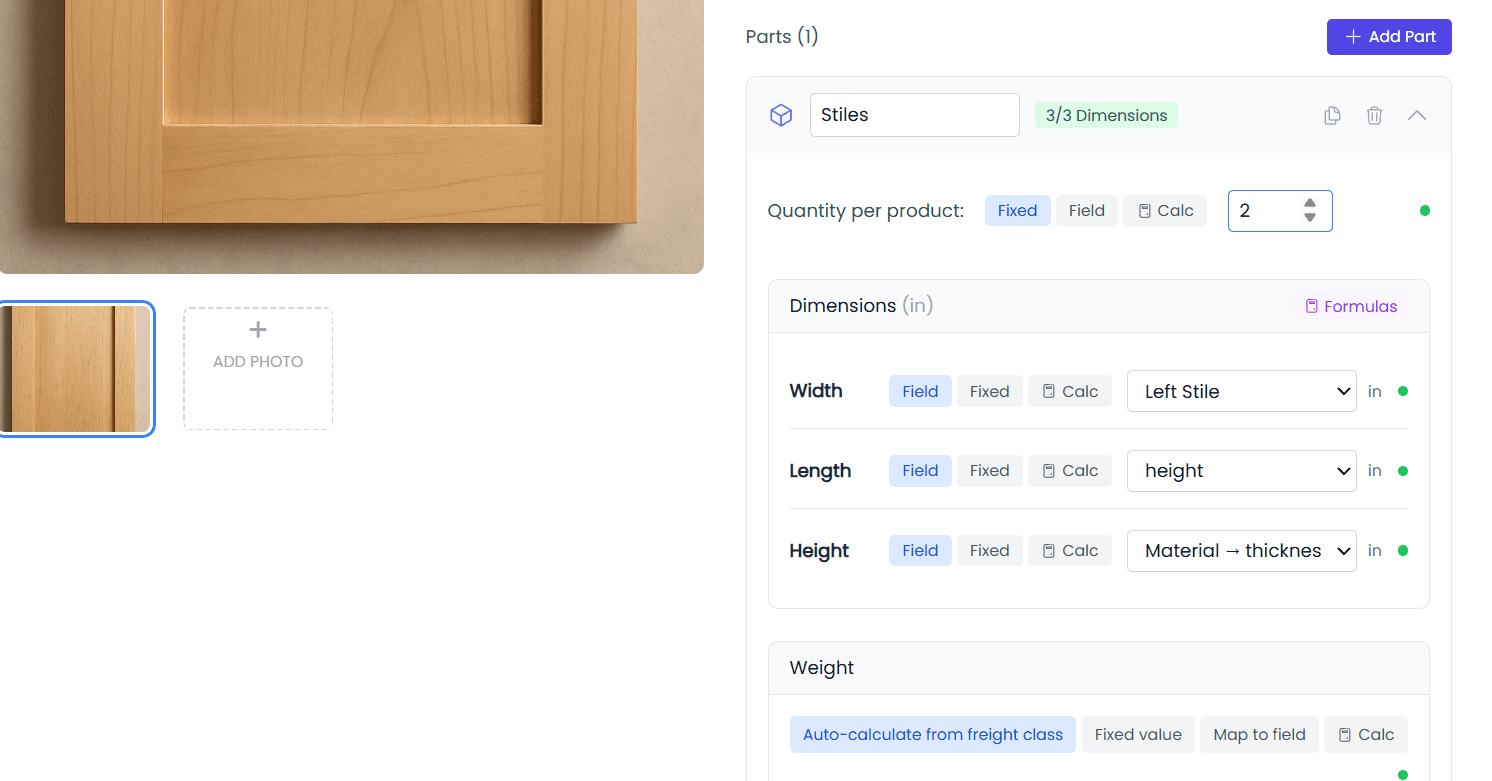Screen dimensions: 1492x781
Task: Click the plus icon in the Add Photo placeholder
Action: tap(257, 329)
